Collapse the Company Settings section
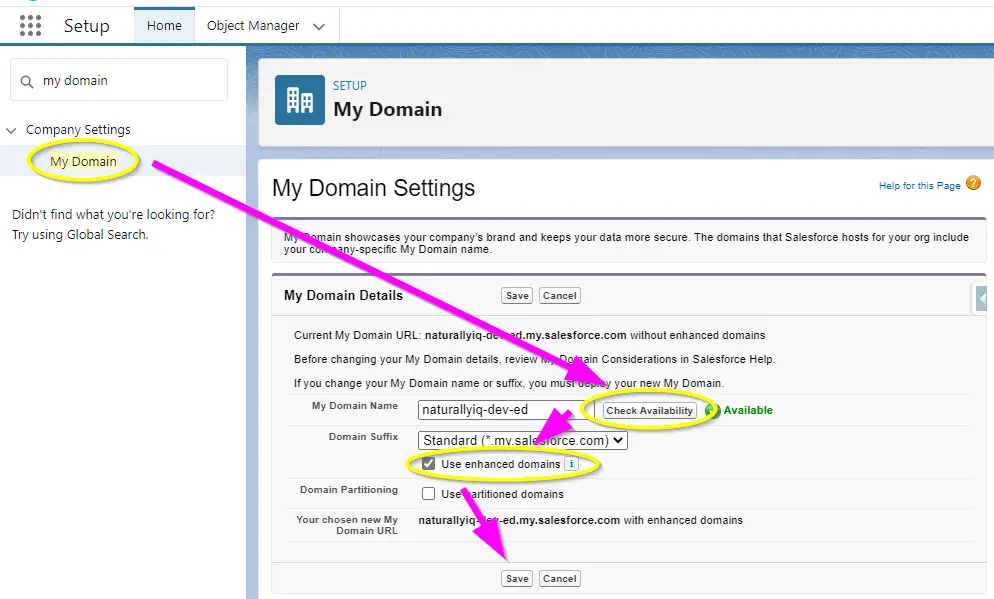This screenshot has width=994, height=599. [11, 130]
